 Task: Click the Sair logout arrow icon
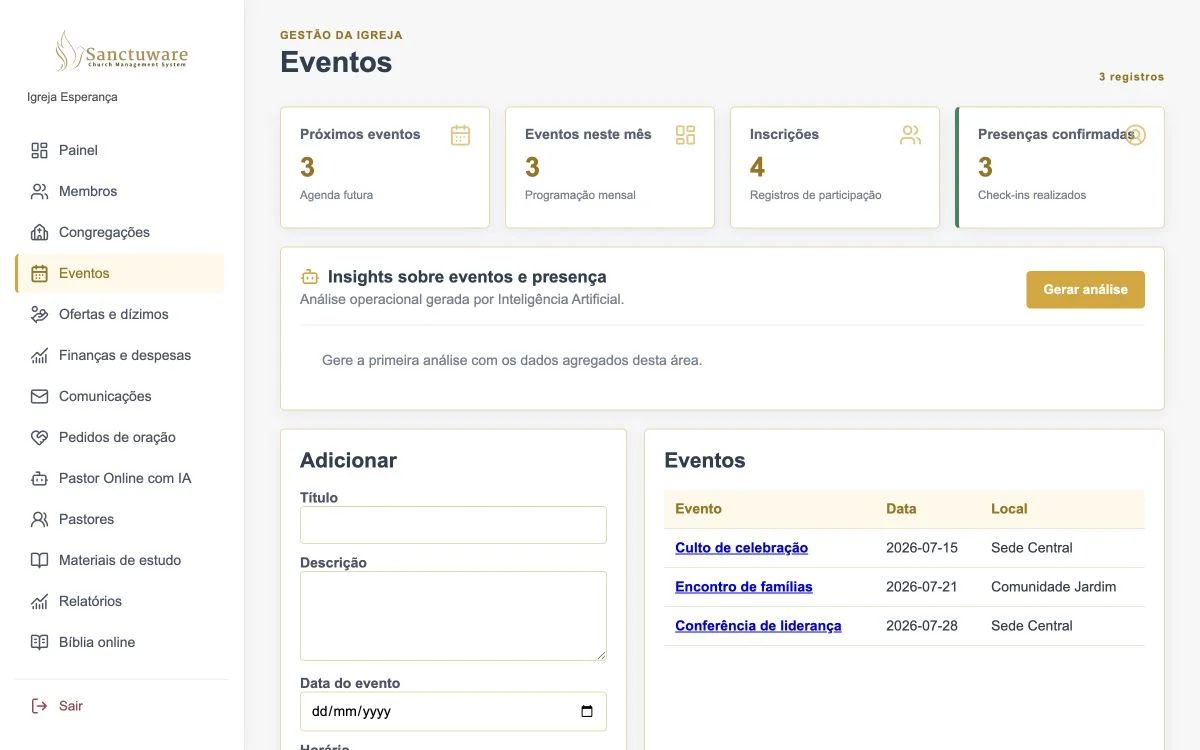coord(39,706)
